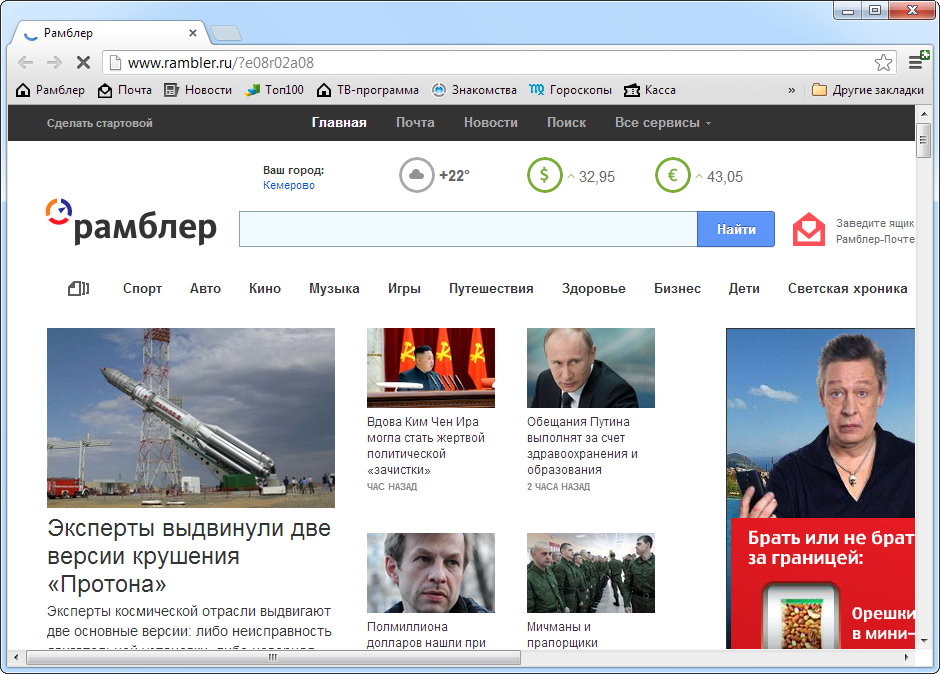Show hidden bookmarks with the chevron
Screen dimensions: 940x674
point(792,90)
